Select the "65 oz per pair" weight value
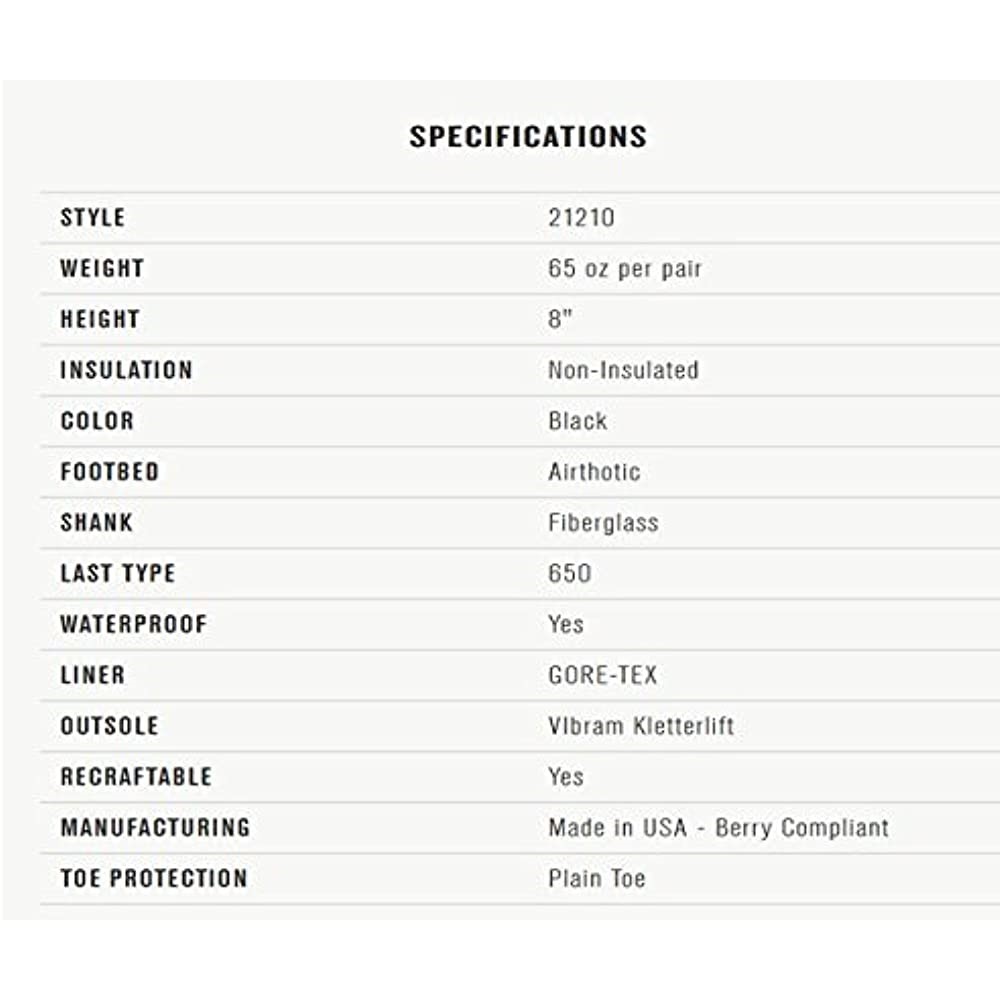 tap(625, 269)
